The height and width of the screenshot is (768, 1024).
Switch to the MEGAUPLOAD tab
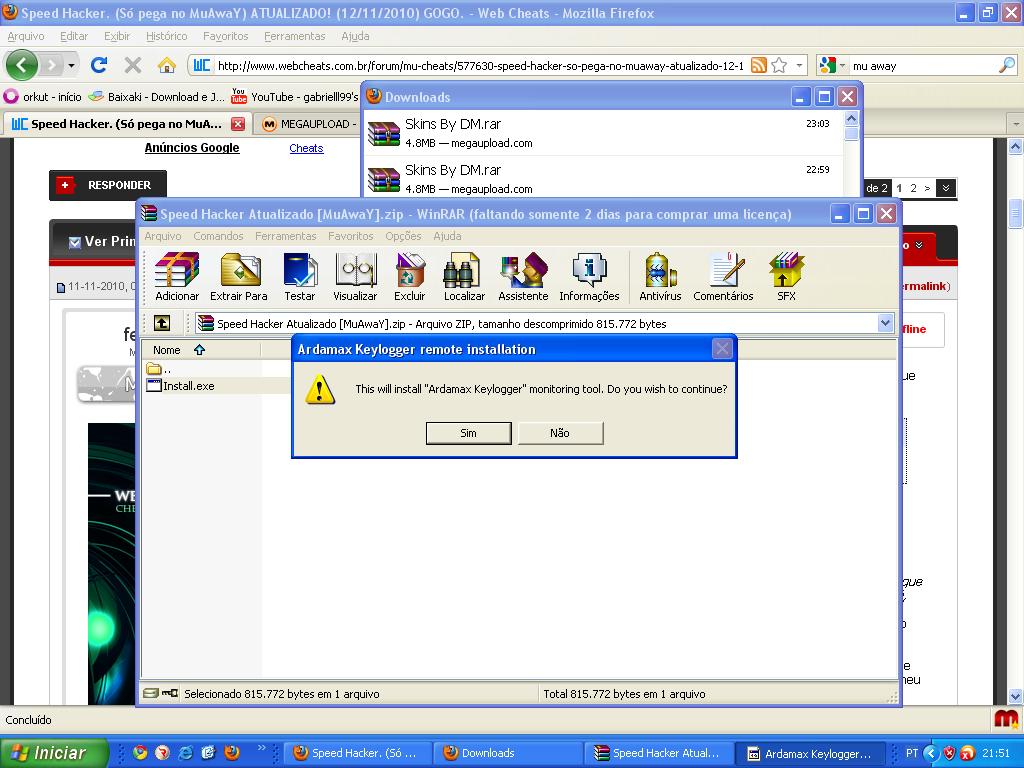coord(308,124)
